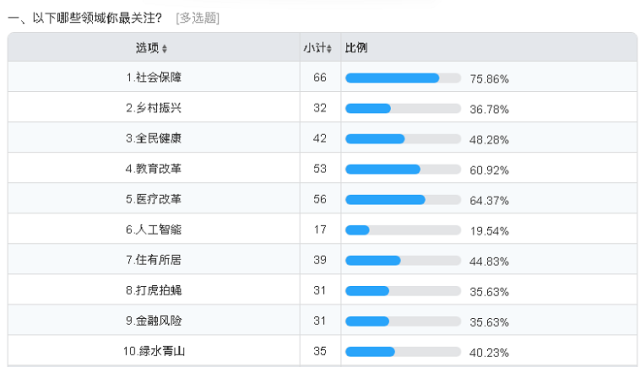Click the count 53 for 教育改革
This screenshot has width=640, height=367.
tap(320, 169)
